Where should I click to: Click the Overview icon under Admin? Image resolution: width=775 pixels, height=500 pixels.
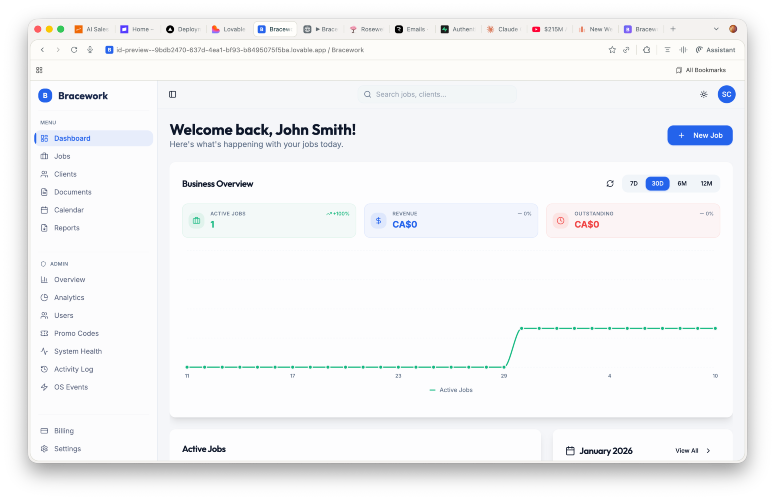44,280
